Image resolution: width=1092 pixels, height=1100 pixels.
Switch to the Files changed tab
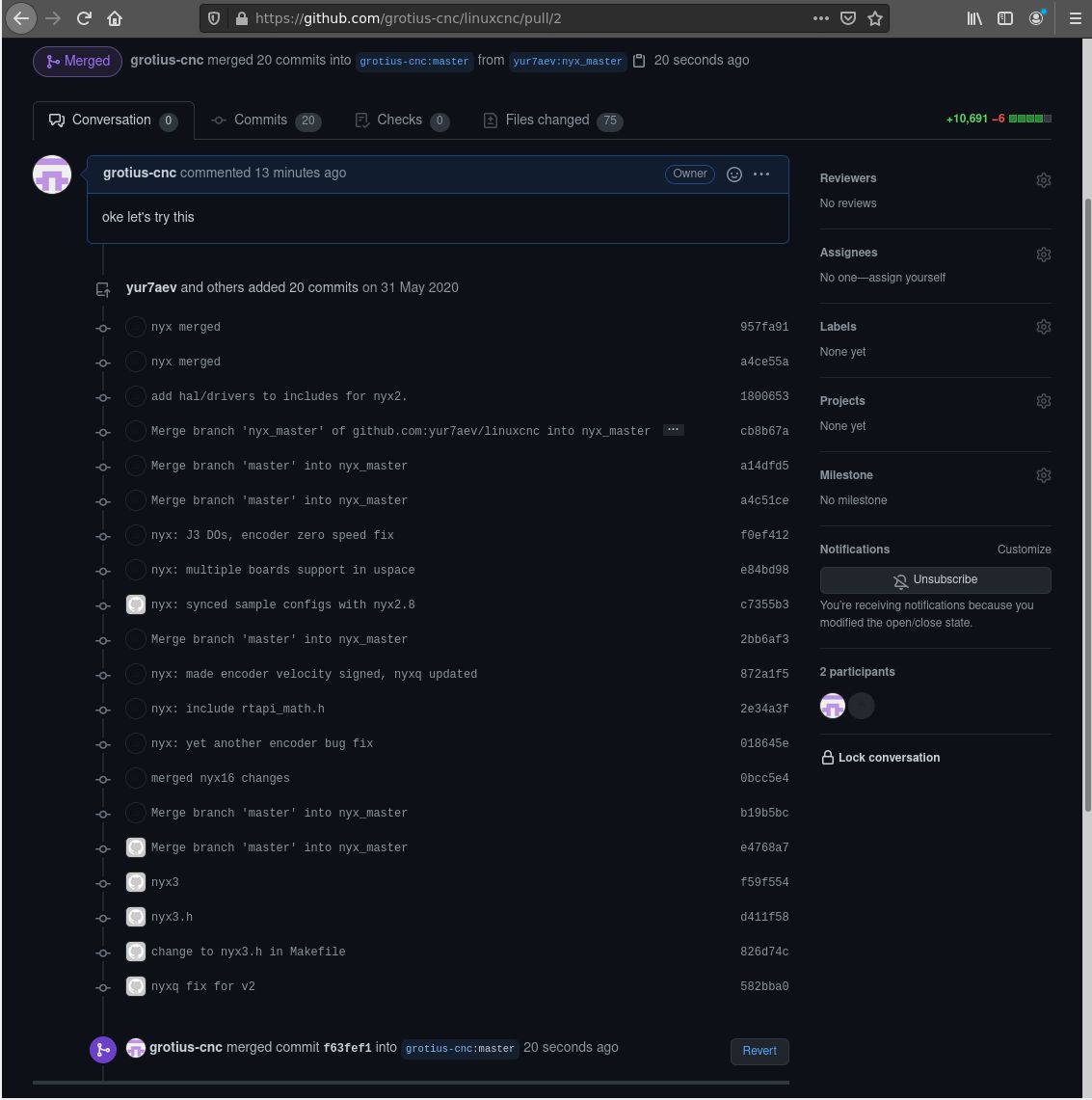click(x=553, y=121)
